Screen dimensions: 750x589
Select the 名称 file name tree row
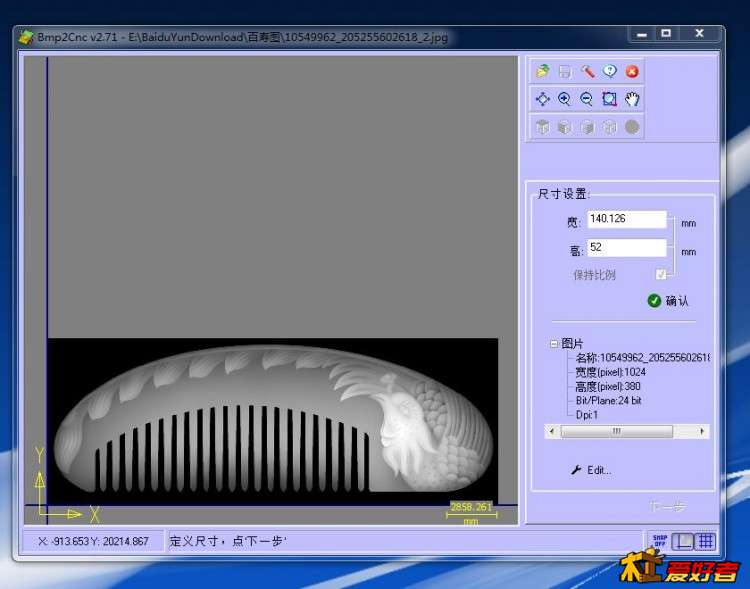pos(642,358)
